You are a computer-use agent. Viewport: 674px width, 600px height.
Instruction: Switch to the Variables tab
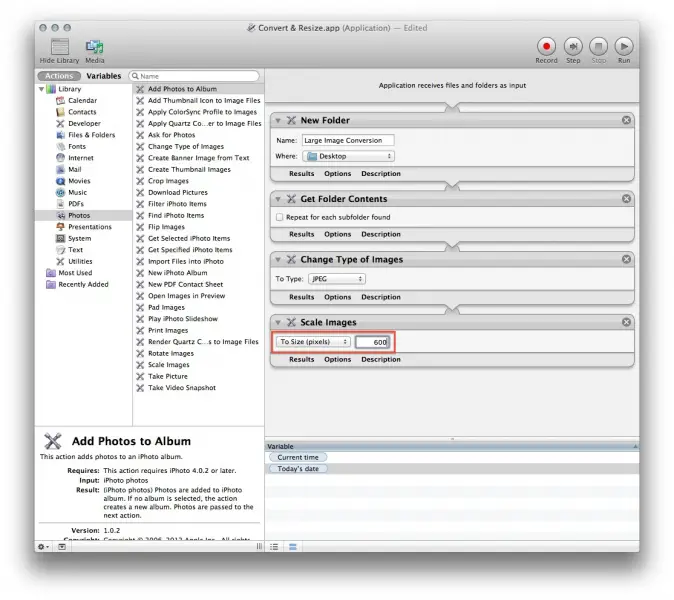tap(104, 76)
